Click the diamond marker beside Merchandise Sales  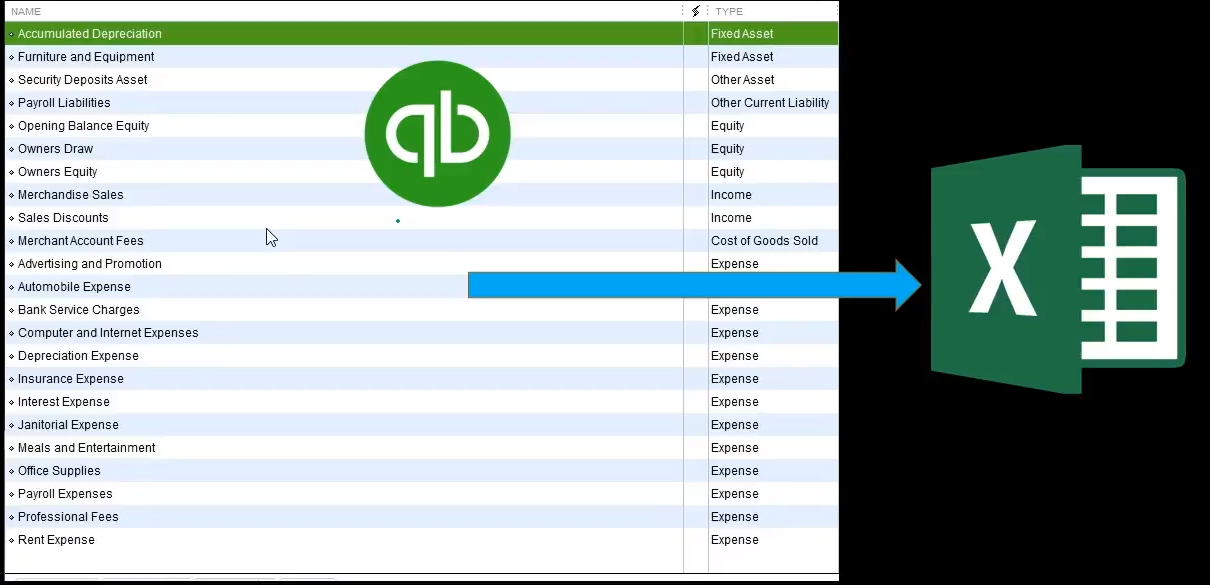(x=11, y=196)
